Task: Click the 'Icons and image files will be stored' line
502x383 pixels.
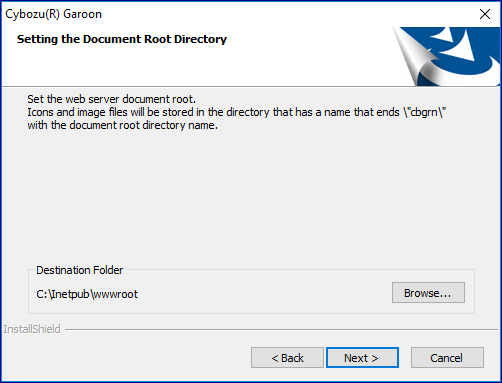Action: coord(237,112)
